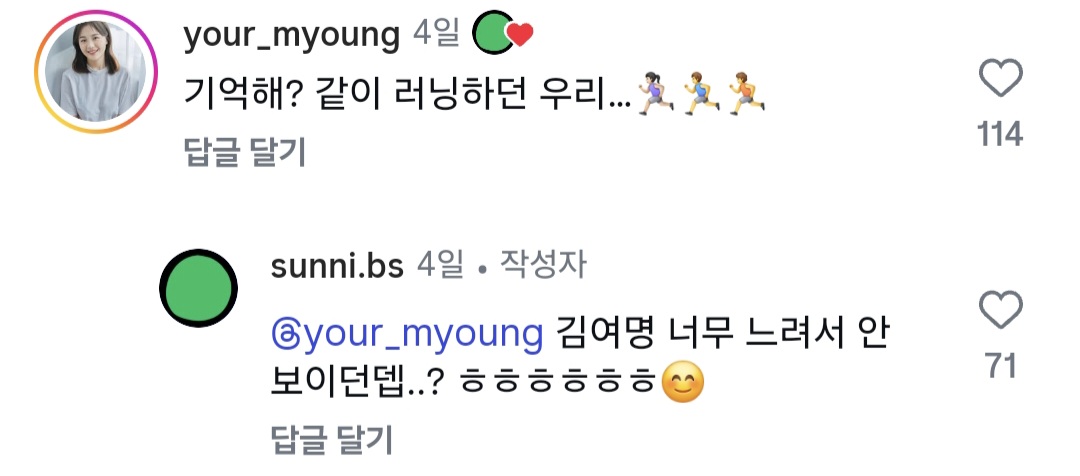This screenshot has height=476, width=1080.
Task: Tap the first running woman emoji
Action: click(x=655, y=92)
